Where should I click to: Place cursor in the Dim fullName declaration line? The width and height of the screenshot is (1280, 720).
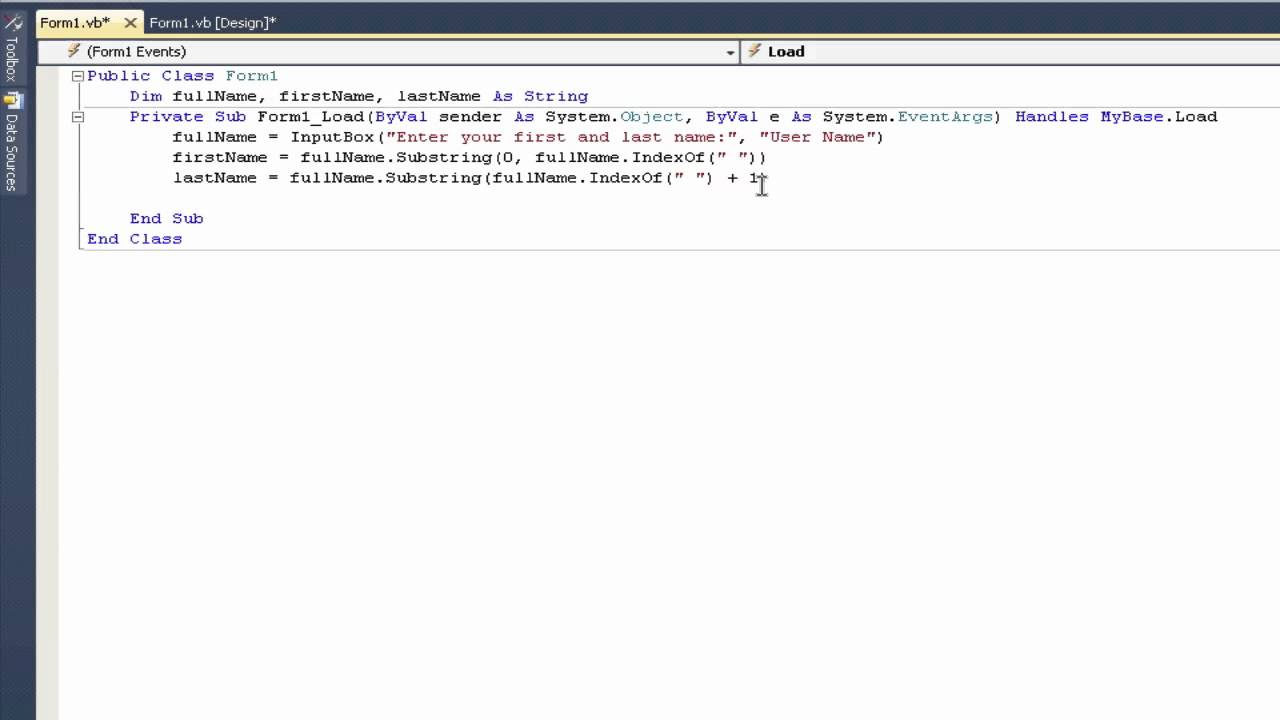pos(359,97)
